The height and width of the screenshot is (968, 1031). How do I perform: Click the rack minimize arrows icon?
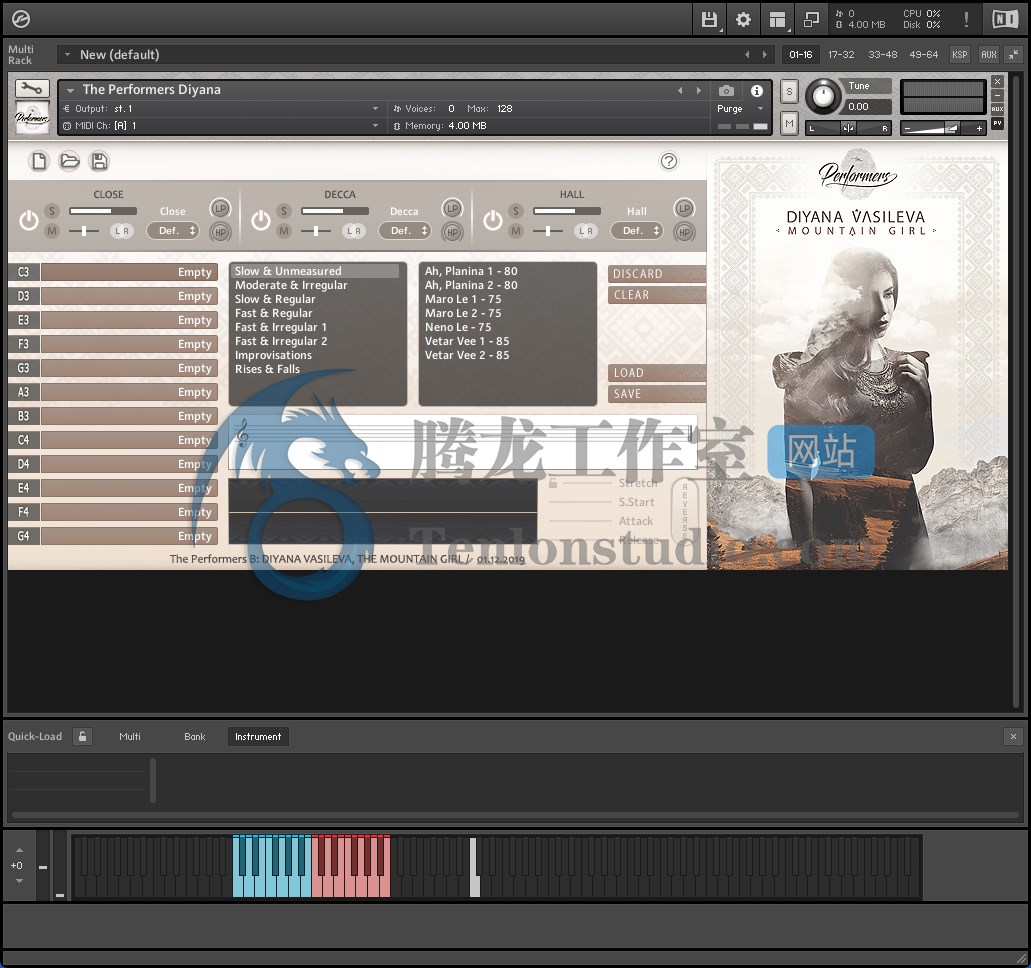1013,55
